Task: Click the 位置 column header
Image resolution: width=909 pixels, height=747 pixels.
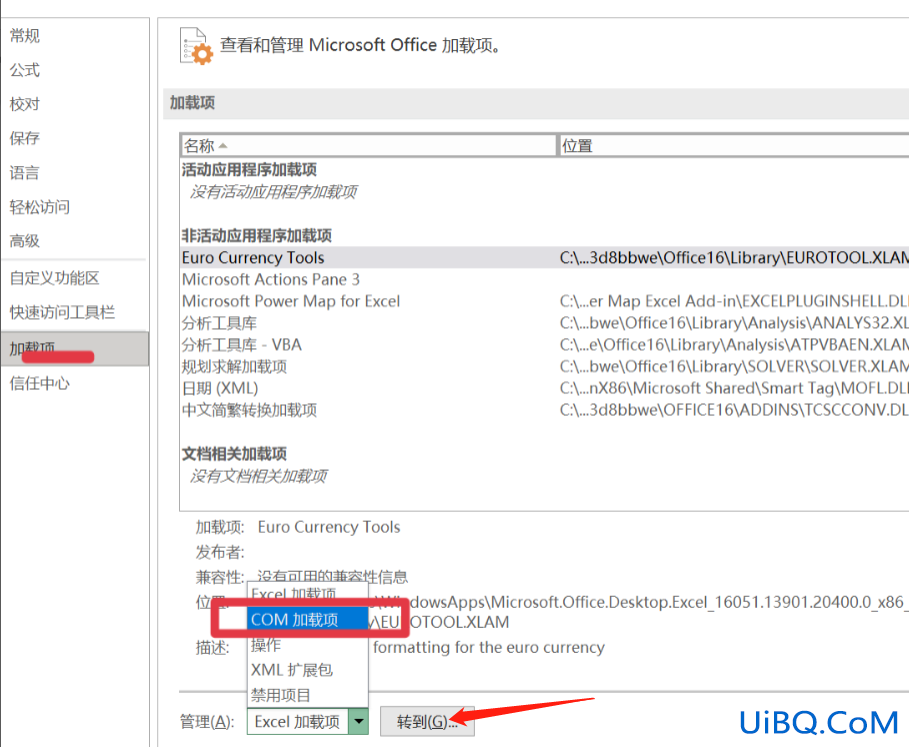Action: click(x=733, y=145)
